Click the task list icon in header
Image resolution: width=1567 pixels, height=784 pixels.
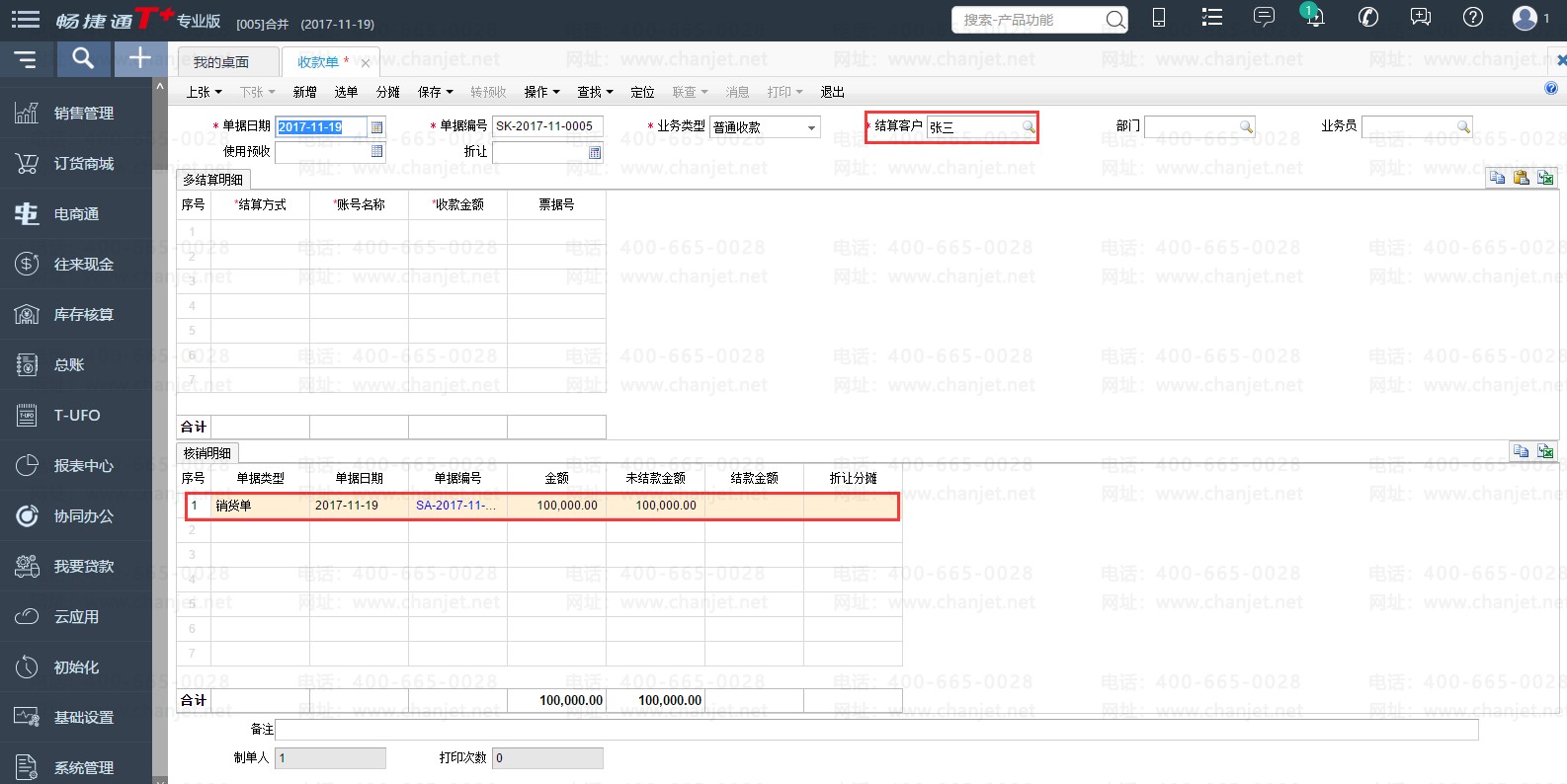[1211, 18]
